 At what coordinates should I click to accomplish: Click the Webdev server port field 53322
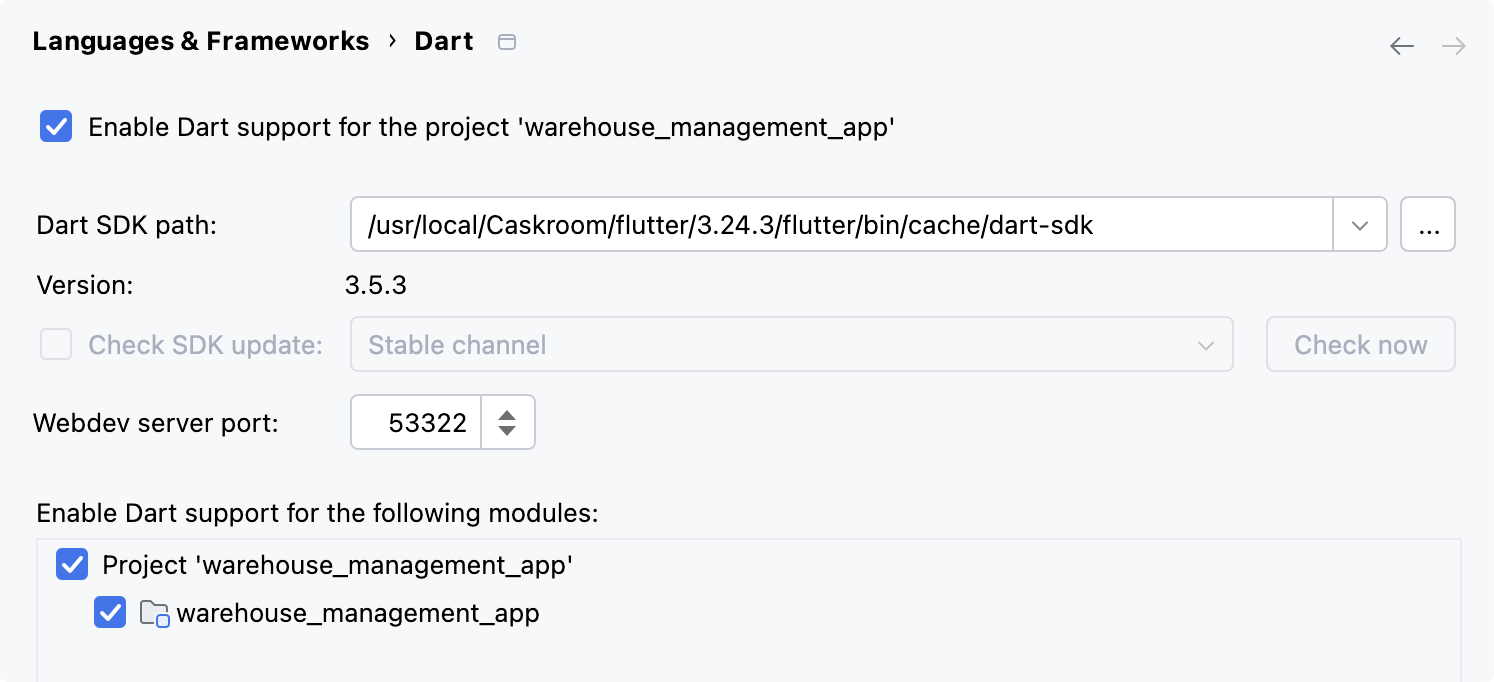coord(417,423)
